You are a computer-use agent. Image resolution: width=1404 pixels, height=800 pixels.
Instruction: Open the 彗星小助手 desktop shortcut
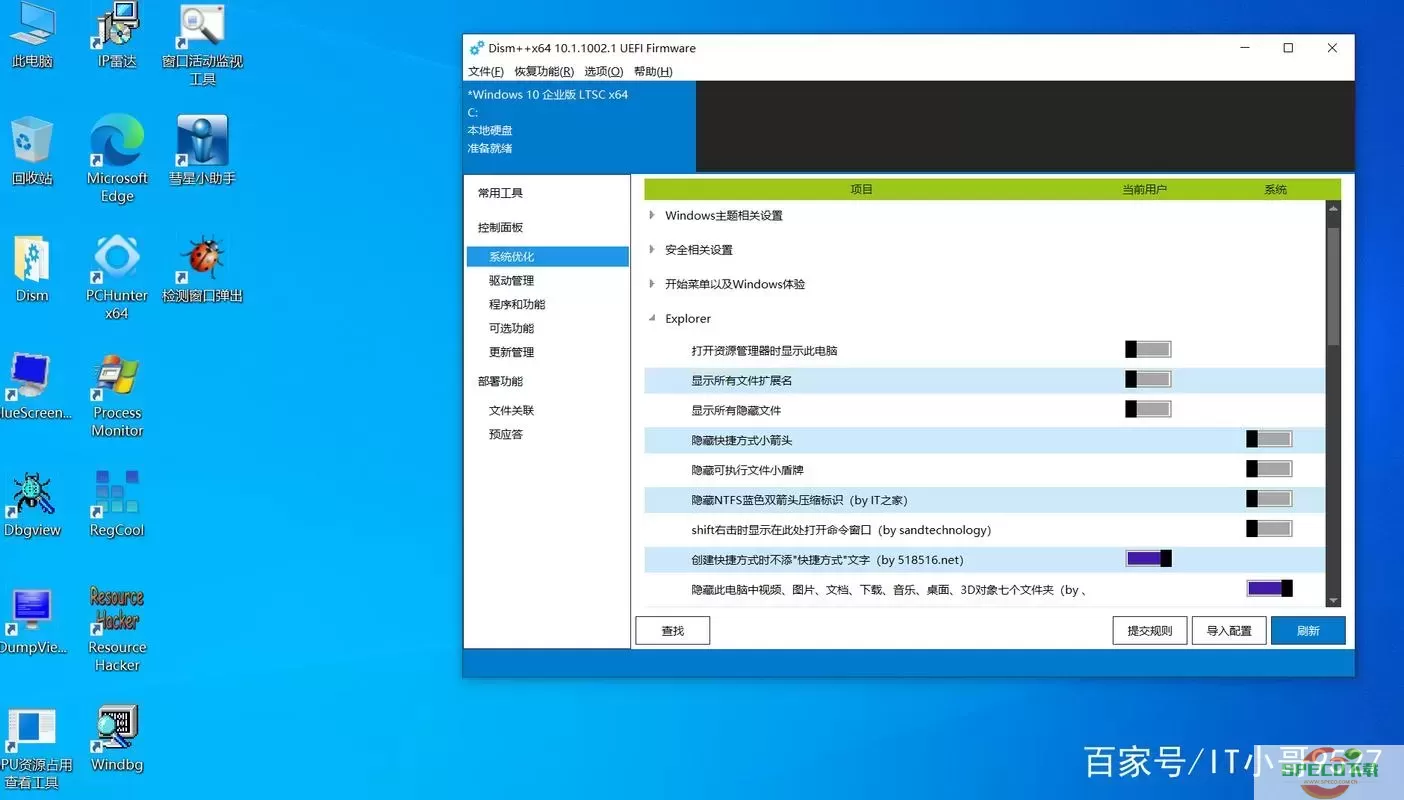point(203,152)
